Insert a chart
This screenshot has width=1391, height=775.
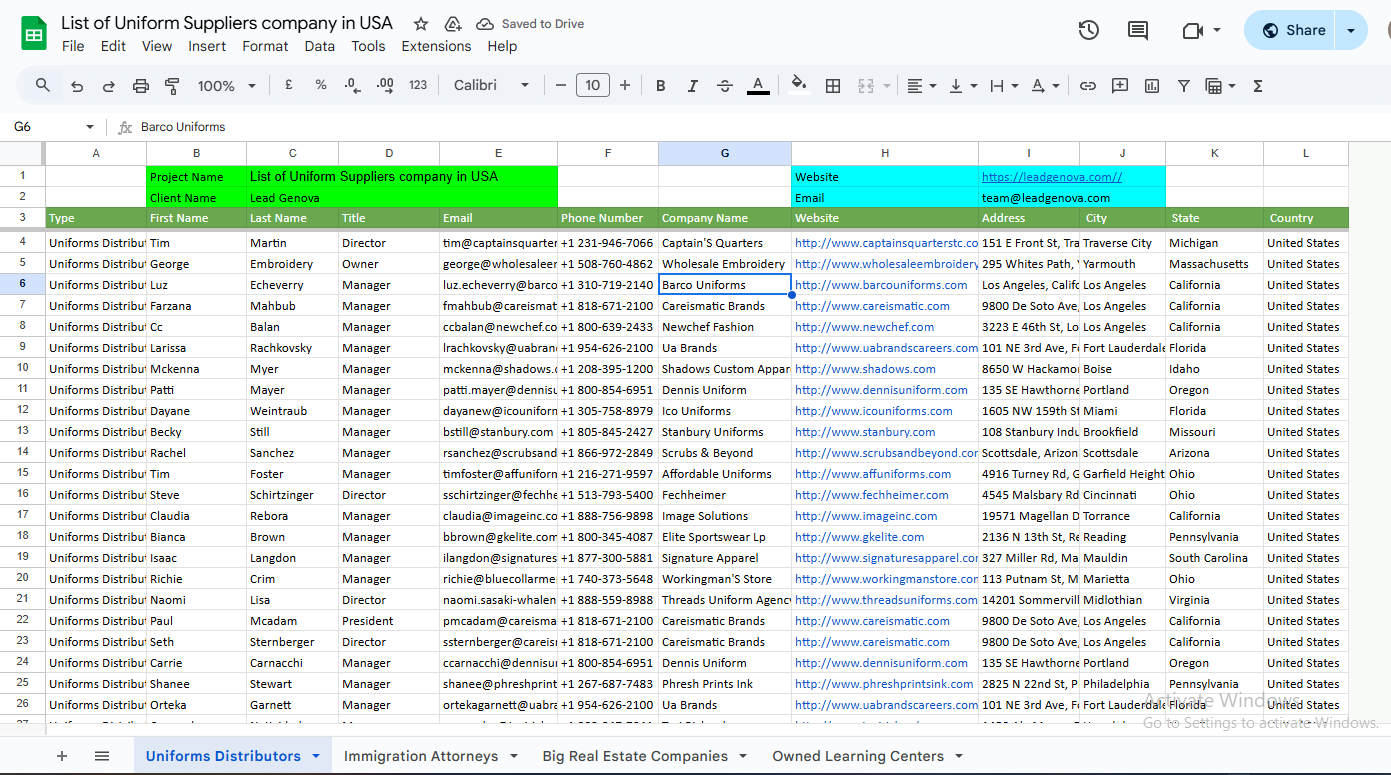[1152, 86]
